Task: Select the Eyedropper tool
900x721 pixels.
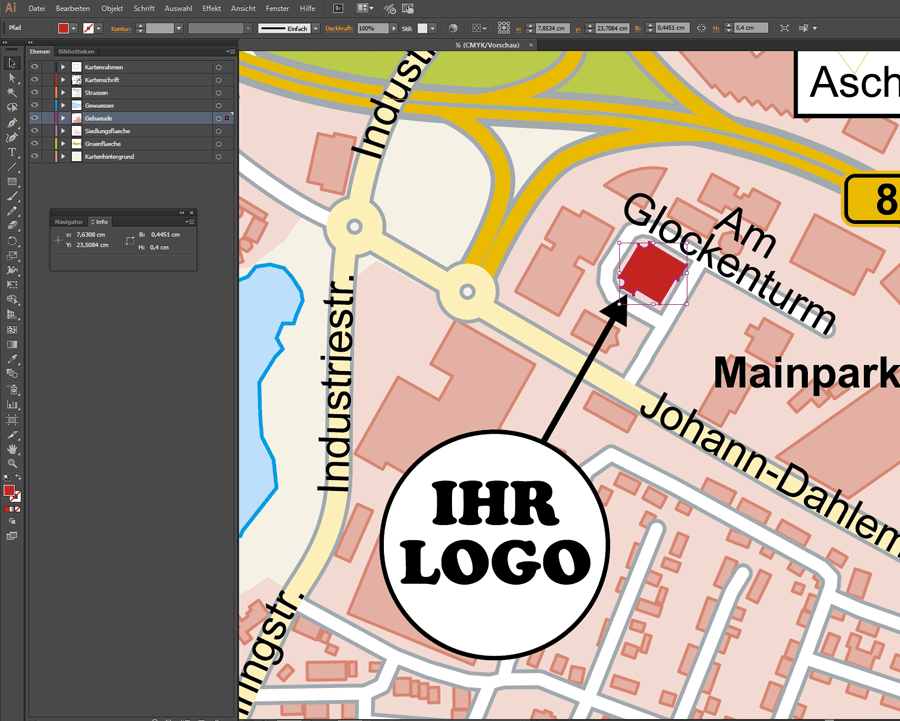Action: click(12, 359)
